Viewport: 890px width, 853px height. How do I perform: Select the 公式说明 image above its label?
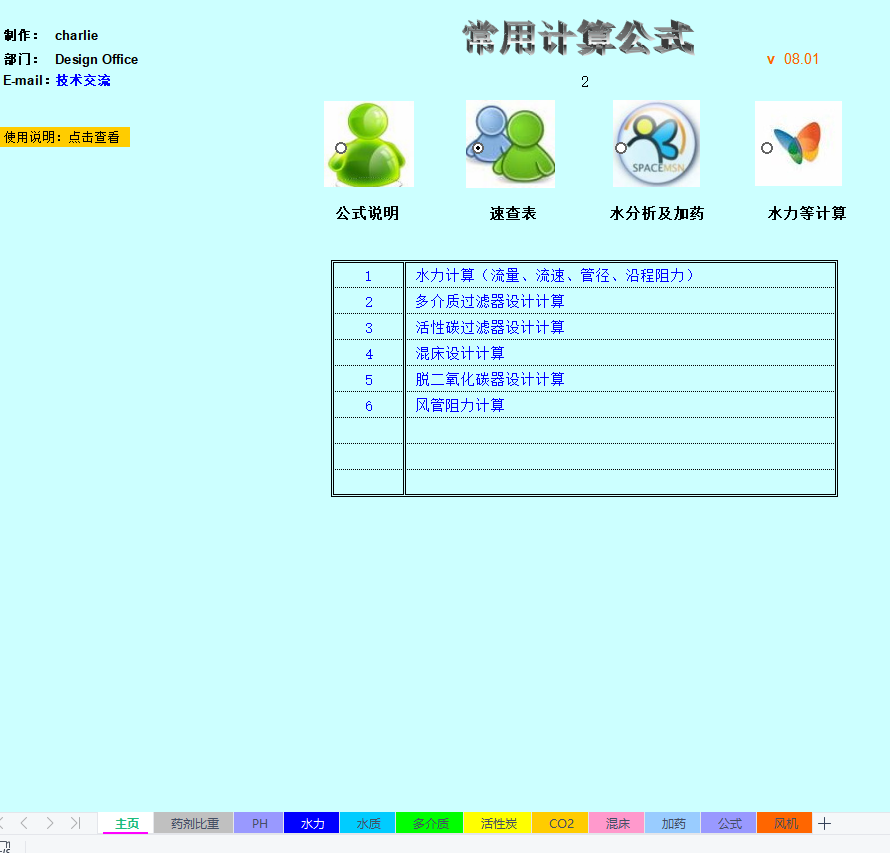tap(368, 143)
